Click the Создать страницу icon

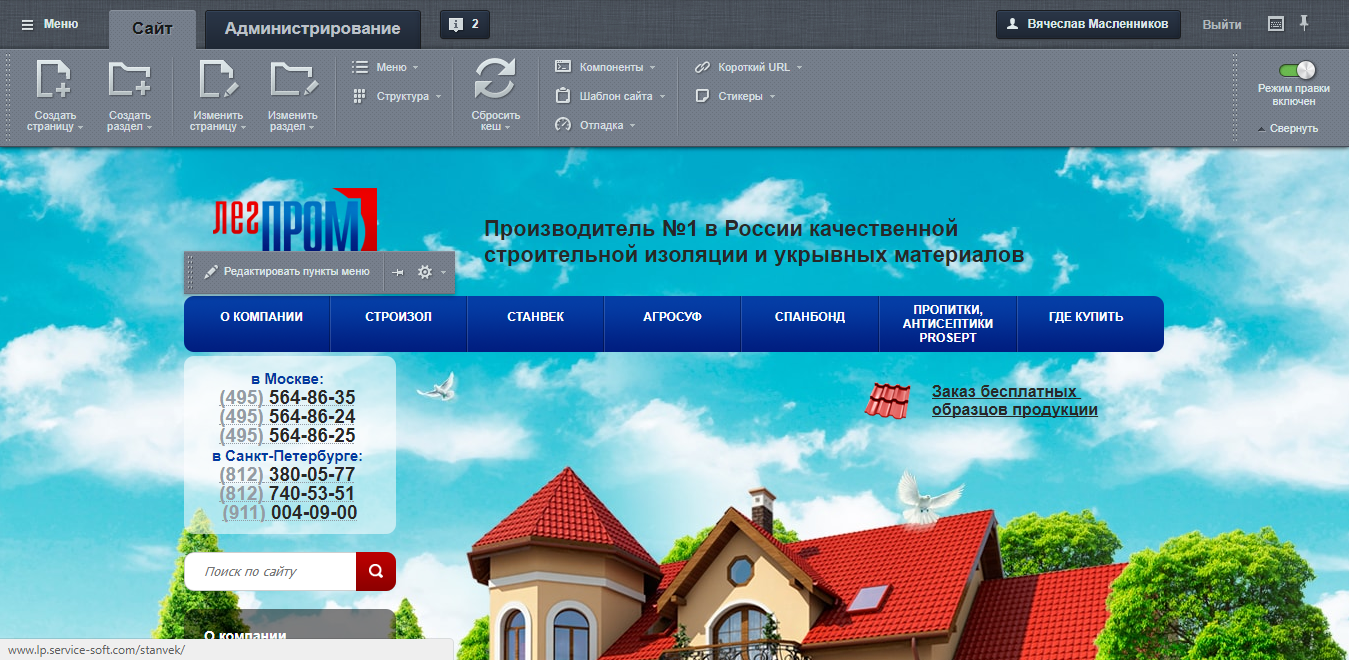[54, 80]
